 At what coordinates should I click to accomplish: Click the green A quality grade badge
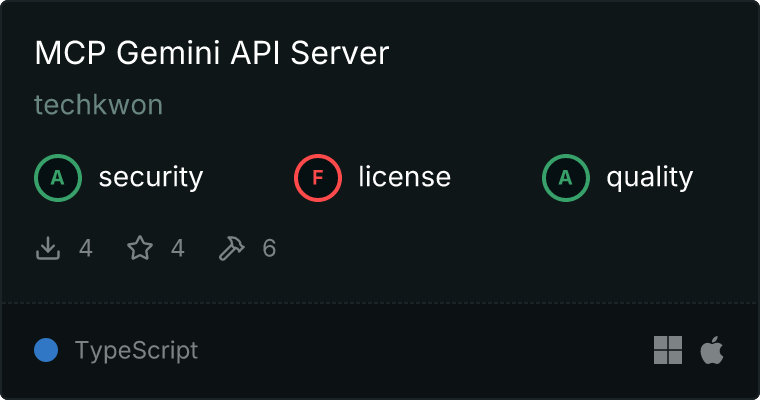(566, 178)
